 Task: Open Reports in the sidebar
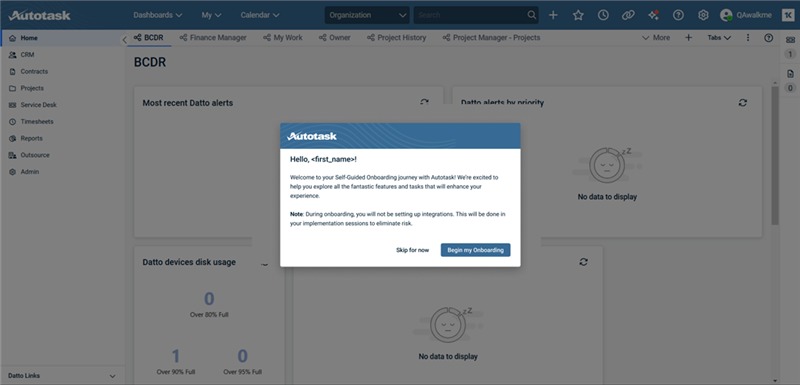(62, 138)
